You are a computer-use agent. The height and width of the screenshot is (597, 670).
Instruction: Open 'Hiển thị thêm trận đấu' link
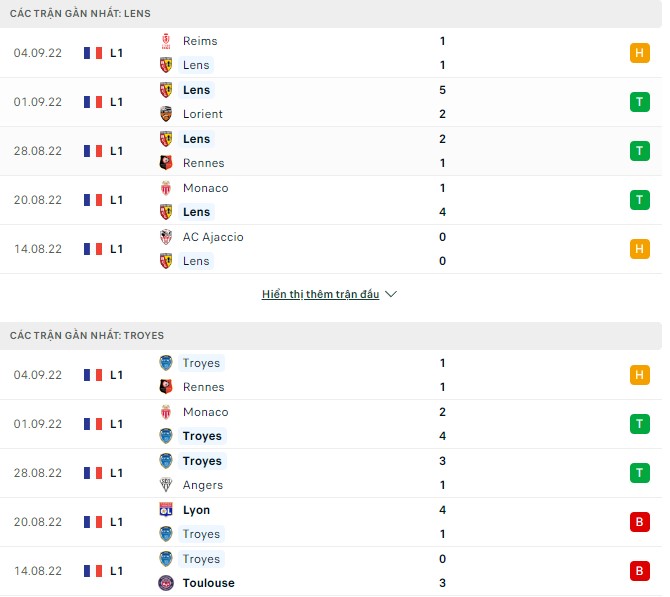click(320, 295)
